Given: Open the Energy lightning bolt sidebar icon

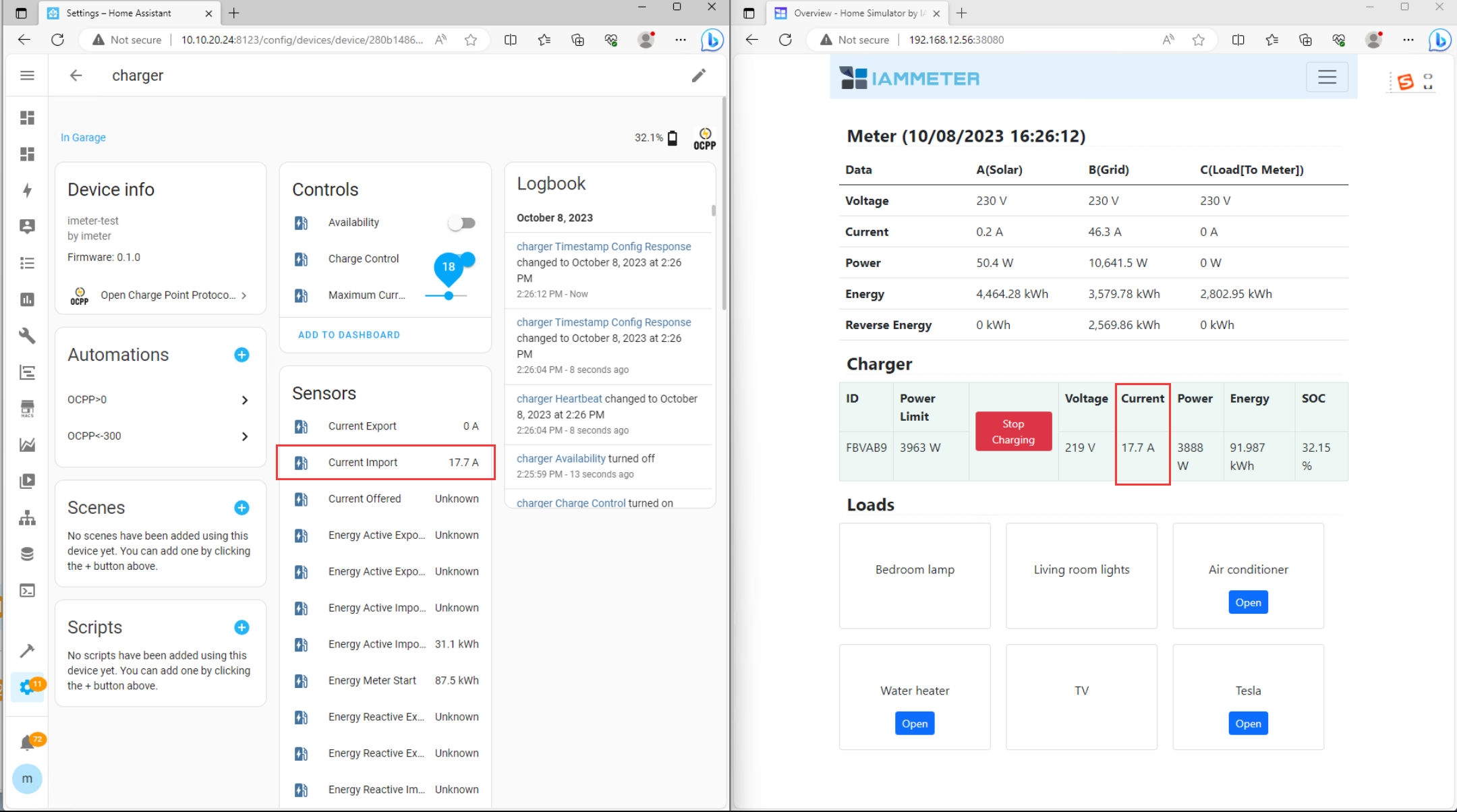Looking at the screenshot, I should pyautogui.click(x=27, y=190).
